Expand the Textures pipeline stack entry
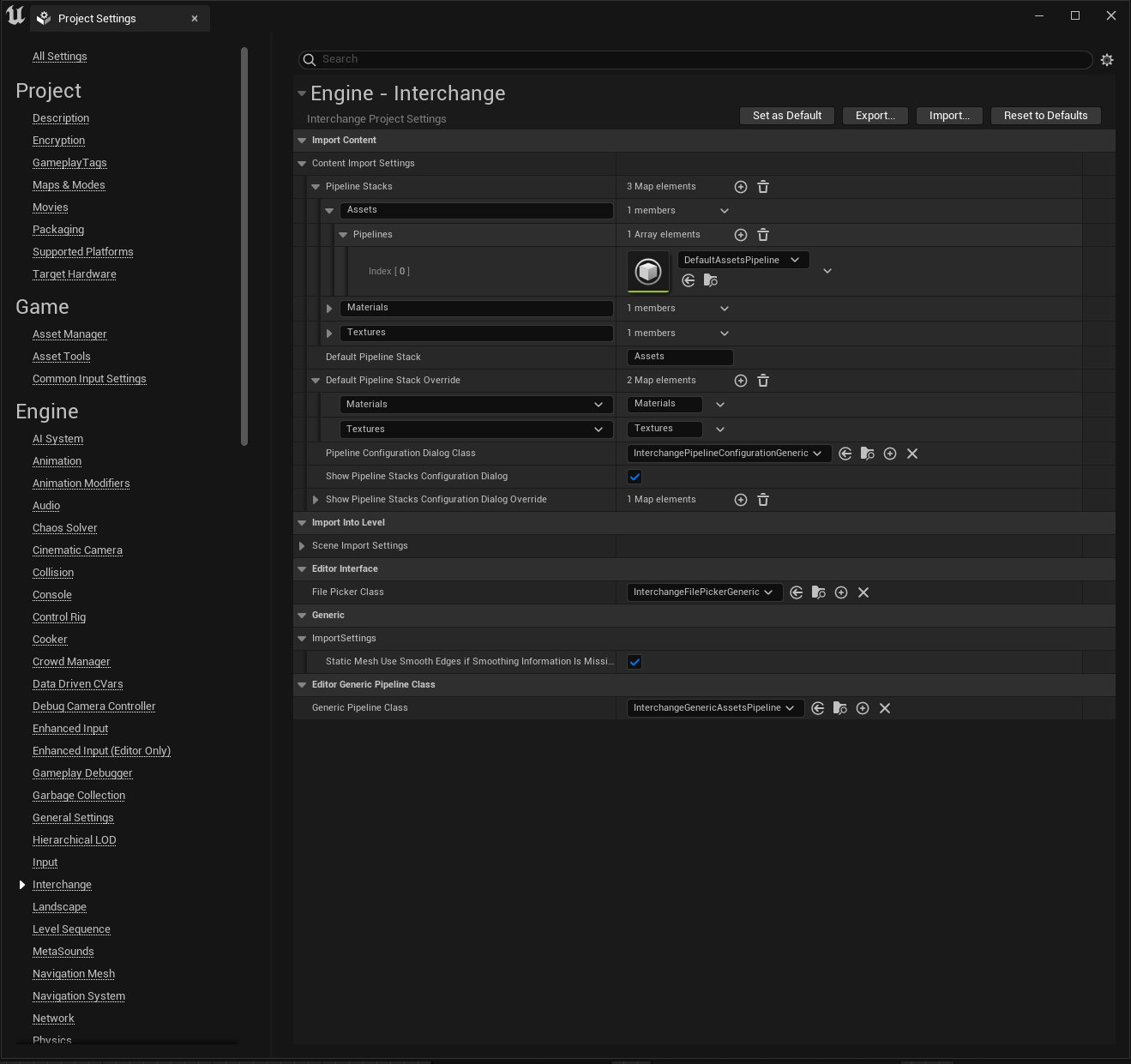This screenshot has height=1064, width=1131. coord(329,334)
